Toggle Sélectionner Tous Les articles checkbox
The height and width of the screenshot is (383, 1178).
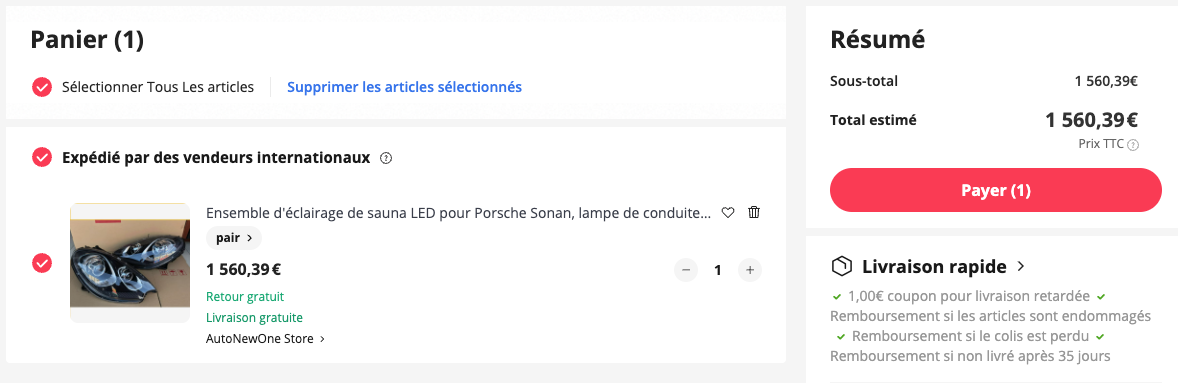point(42,87)
